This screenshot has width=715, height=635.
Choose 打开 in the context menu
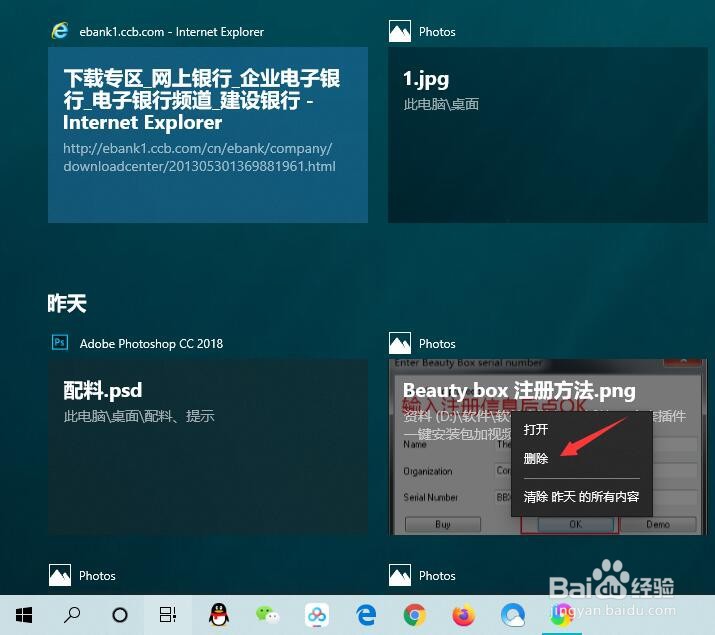pos(536,429)
